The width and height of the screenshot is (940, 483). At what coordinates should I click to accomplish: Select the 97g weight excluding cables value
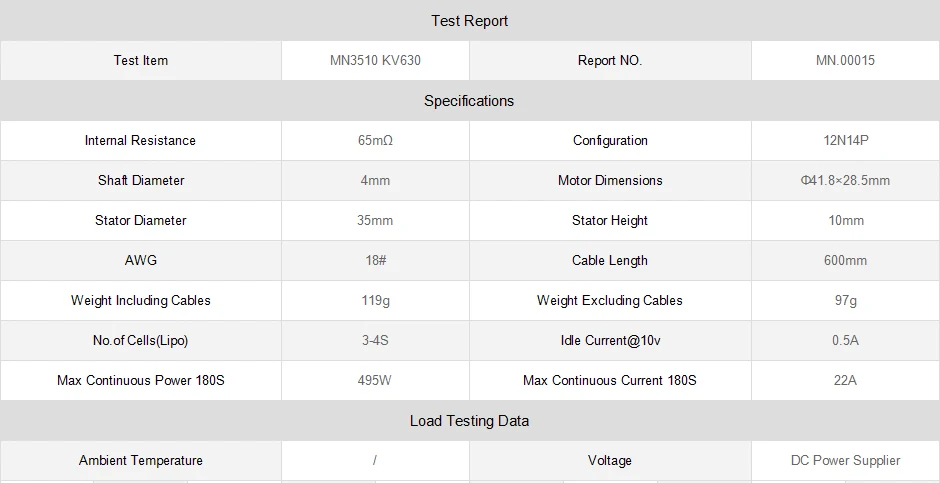[845, 301]
